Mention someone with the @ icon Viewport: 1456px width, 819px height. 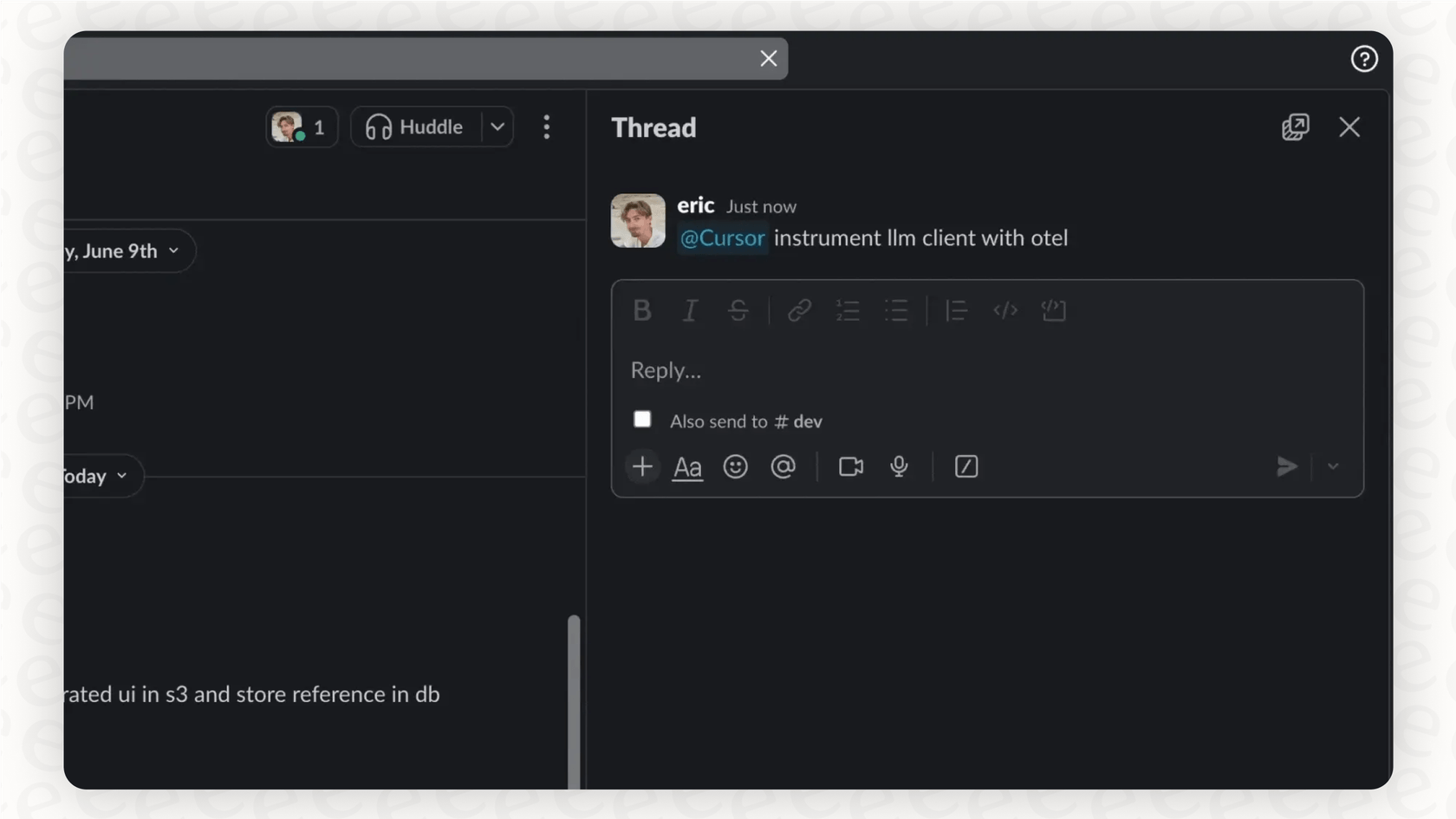(783, 466)
